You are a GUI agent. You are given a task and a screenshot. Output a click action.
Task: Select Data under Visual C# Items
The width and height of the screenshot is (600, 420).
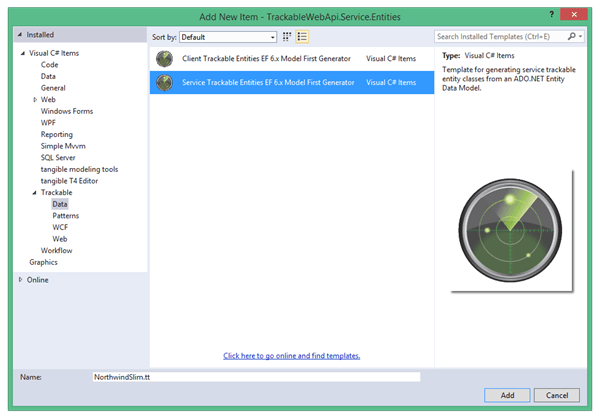point(48,76)
